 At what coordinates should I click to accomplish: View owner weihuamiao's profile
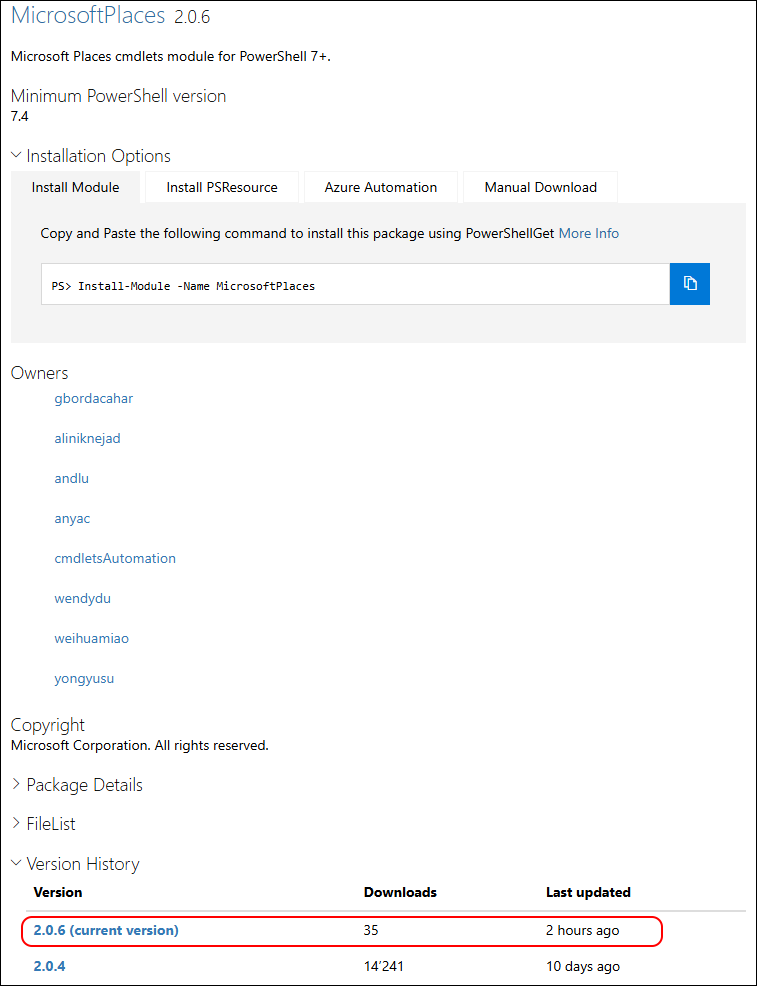[92, 638]
